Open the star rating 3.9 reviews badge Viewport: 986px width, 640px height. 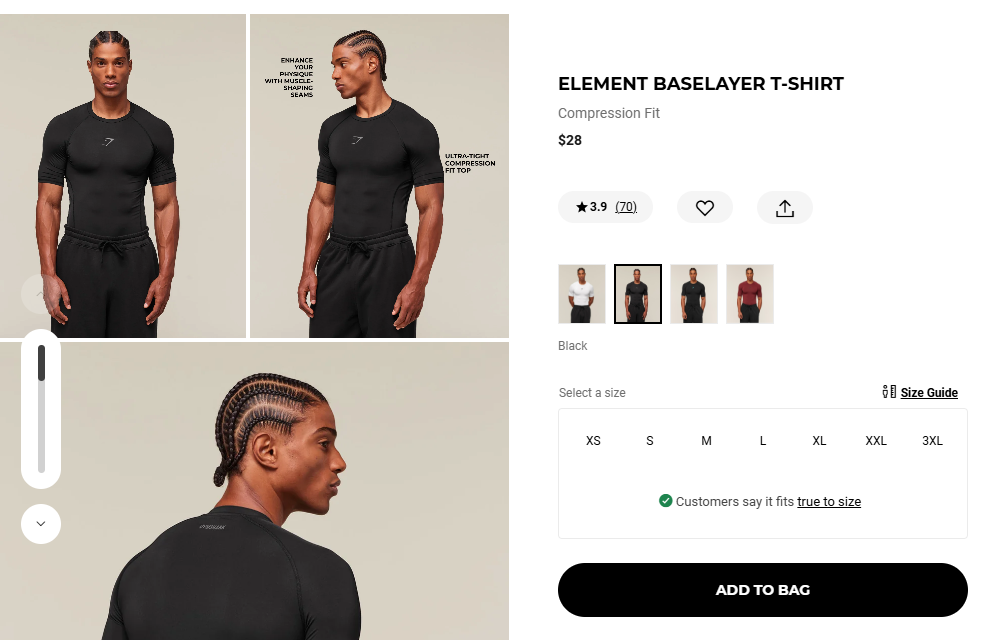click(606, 207)
